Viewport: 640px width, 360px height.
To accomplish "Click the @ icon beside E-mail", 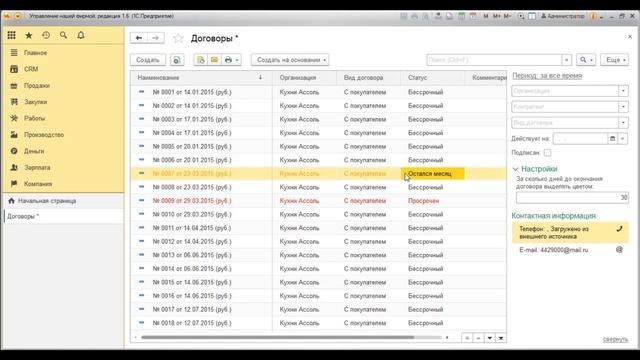I will point(620,250).
